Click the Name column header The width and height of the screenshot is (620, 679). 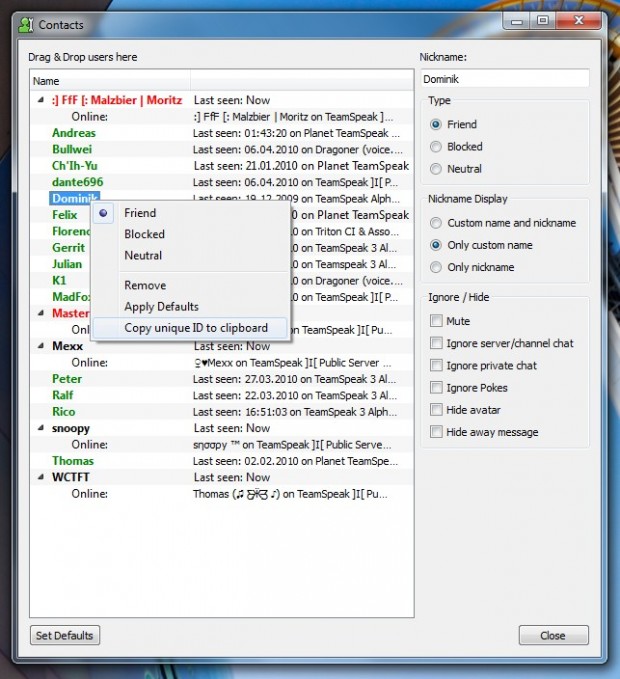pyautogui.click(x=111, y=81)
